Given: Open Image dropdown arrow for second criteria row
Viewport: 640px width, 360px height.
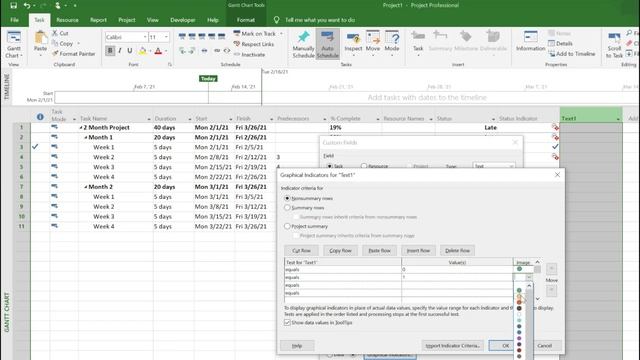Looking at the screenshot, I should click(x=529, y=278).
